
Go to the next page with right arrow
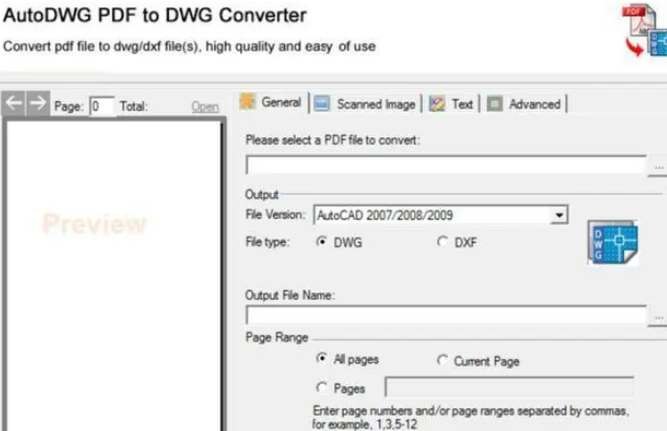pos(38,103)
